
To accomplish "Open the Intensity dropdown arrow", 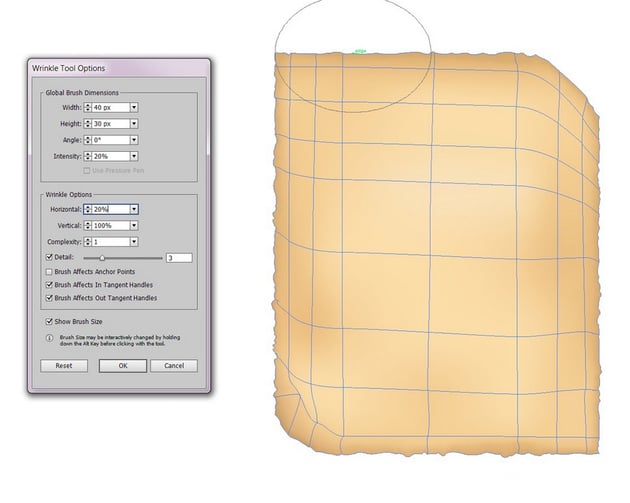I will pos(134,156).
